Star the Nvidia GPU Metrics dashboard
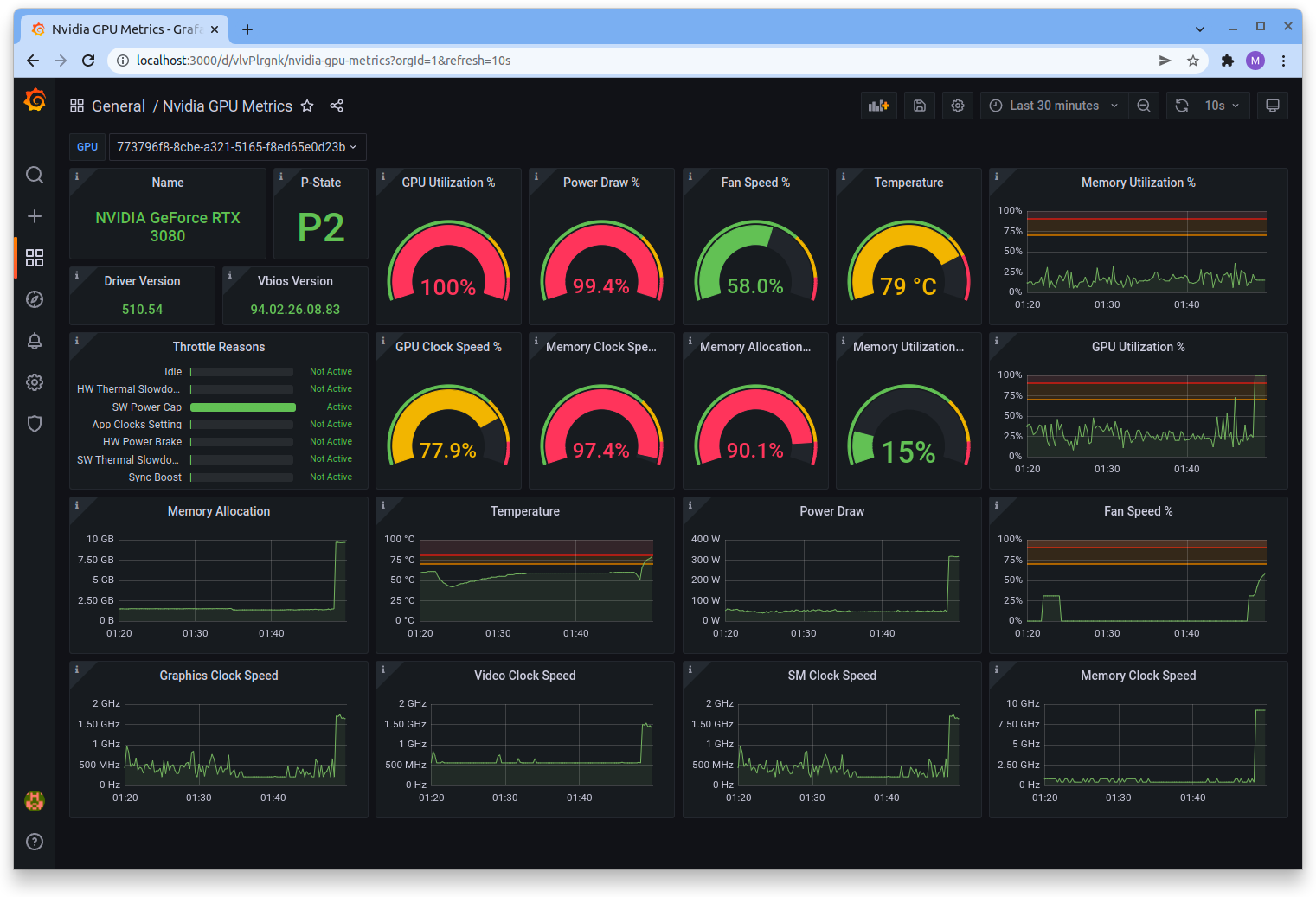Image resolution: width=1316 pixels, height=897 pixels. click(307, 106)
